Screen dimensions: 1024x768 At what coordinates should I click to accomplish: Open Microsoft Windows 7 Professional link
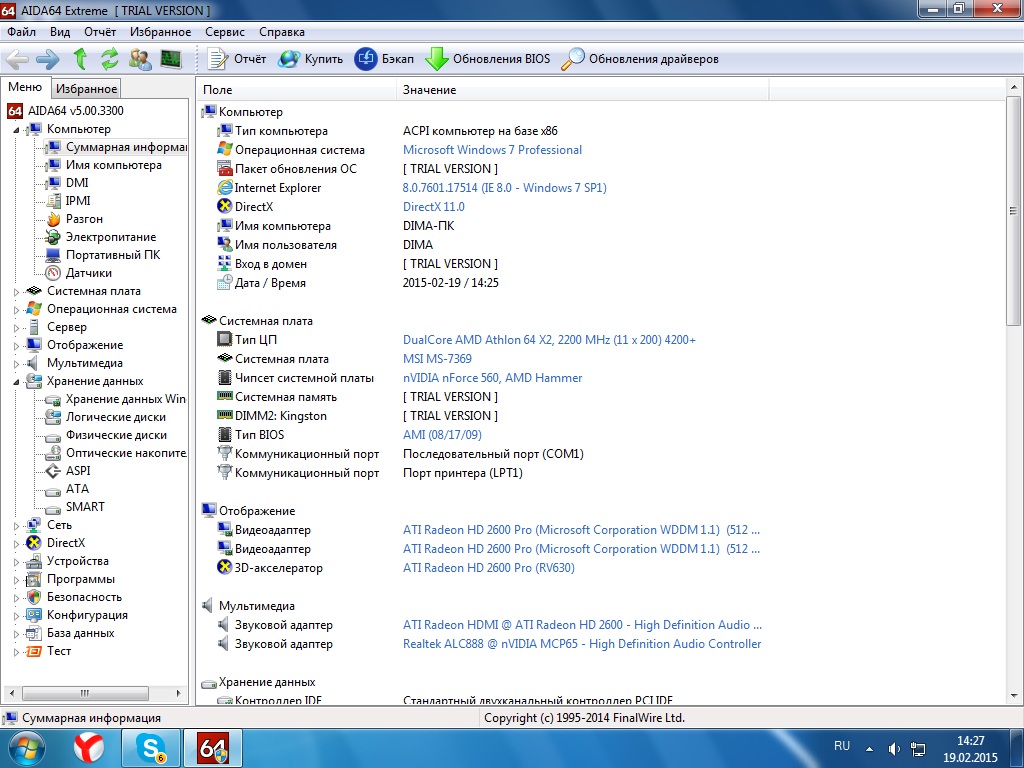pyautogui.click(x=492, y=150)
